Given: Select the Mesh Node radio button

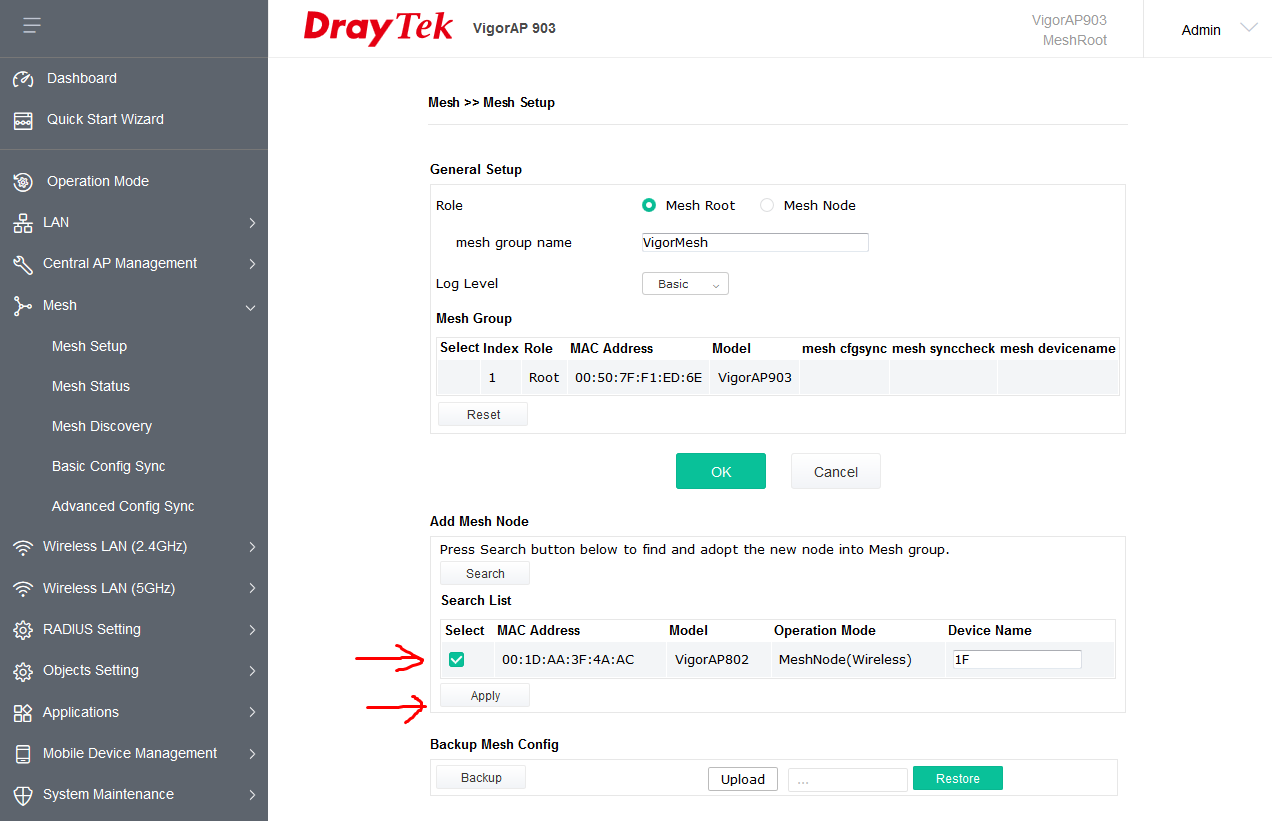Looking at the screenshot, I should pos(767,205).
